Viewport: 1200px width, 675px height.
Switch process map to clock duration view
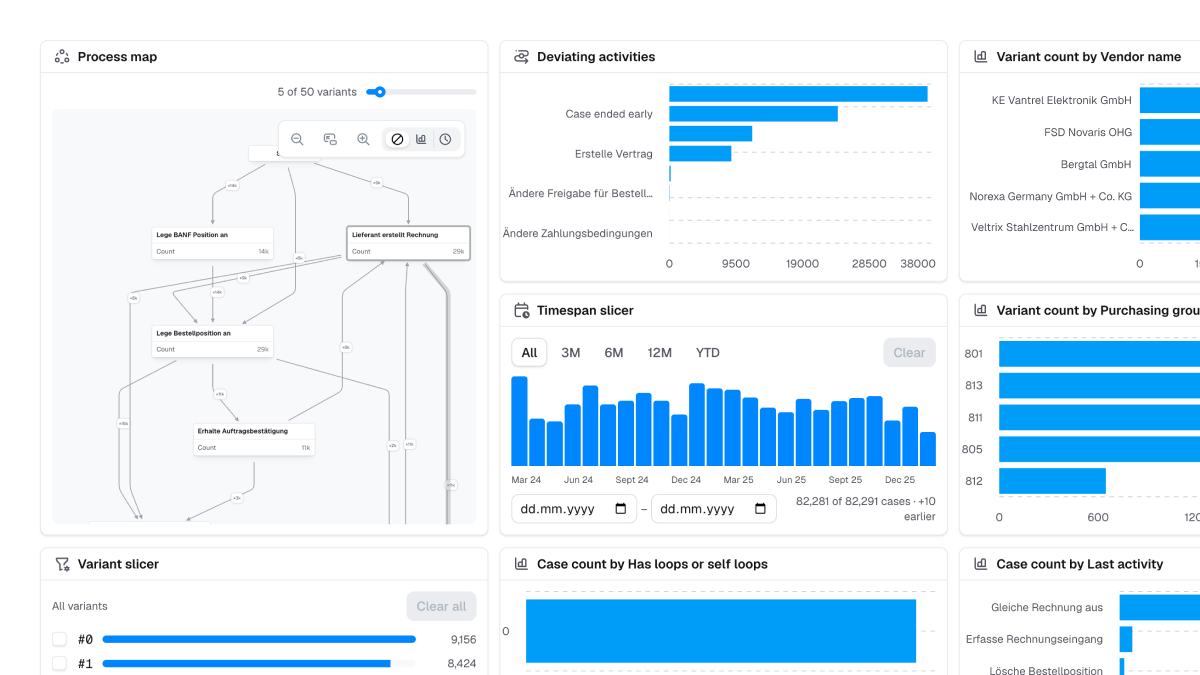(x=445, y=139)
